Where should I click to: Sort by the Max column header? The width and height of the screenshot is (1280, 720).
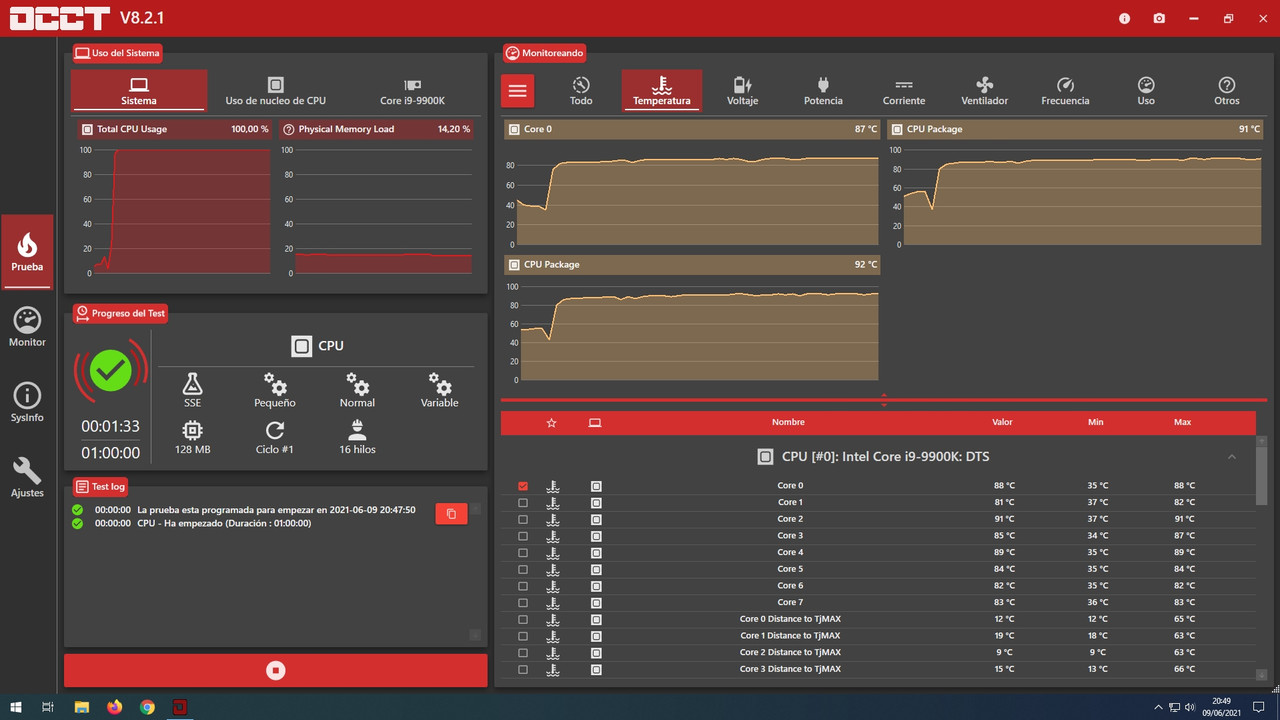point(1183,423)
